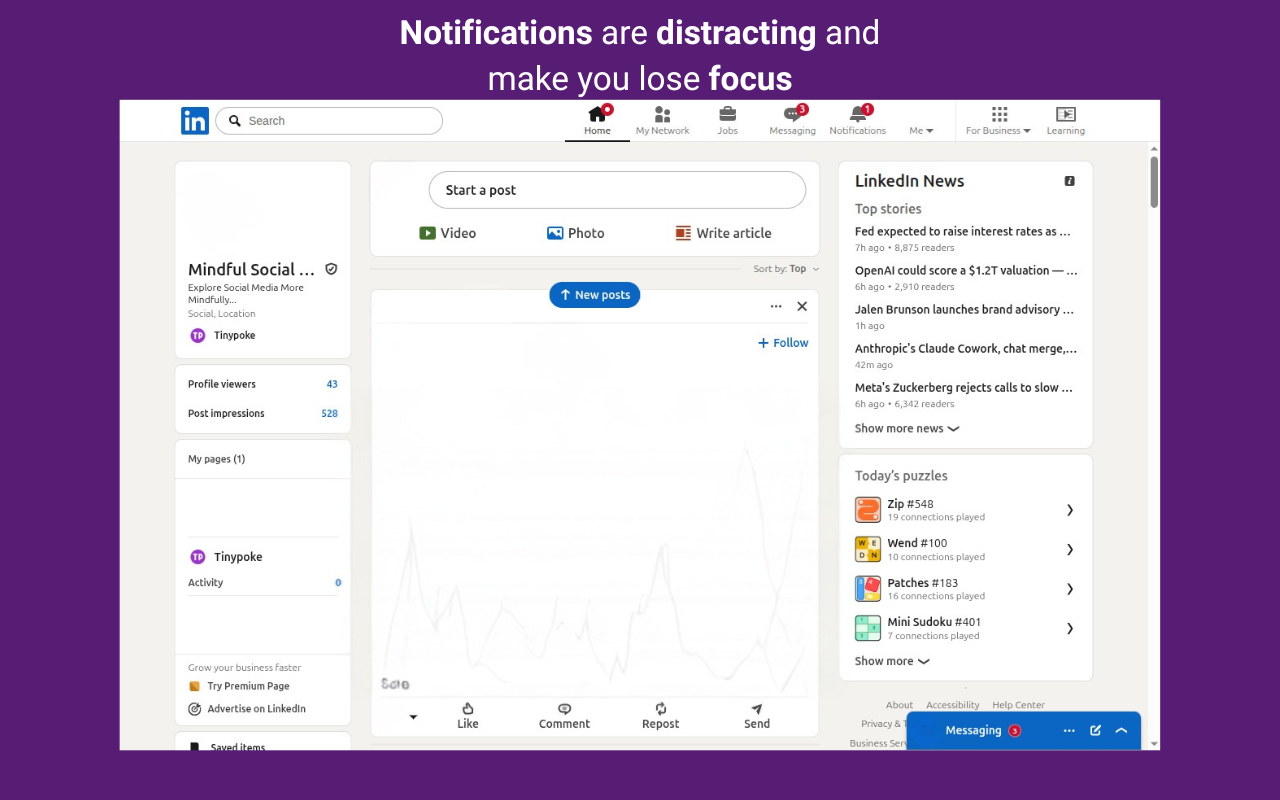The image size is (1280, 800).
Task: Click the LinkedIn logo icon
Action: tap(195, 121)
